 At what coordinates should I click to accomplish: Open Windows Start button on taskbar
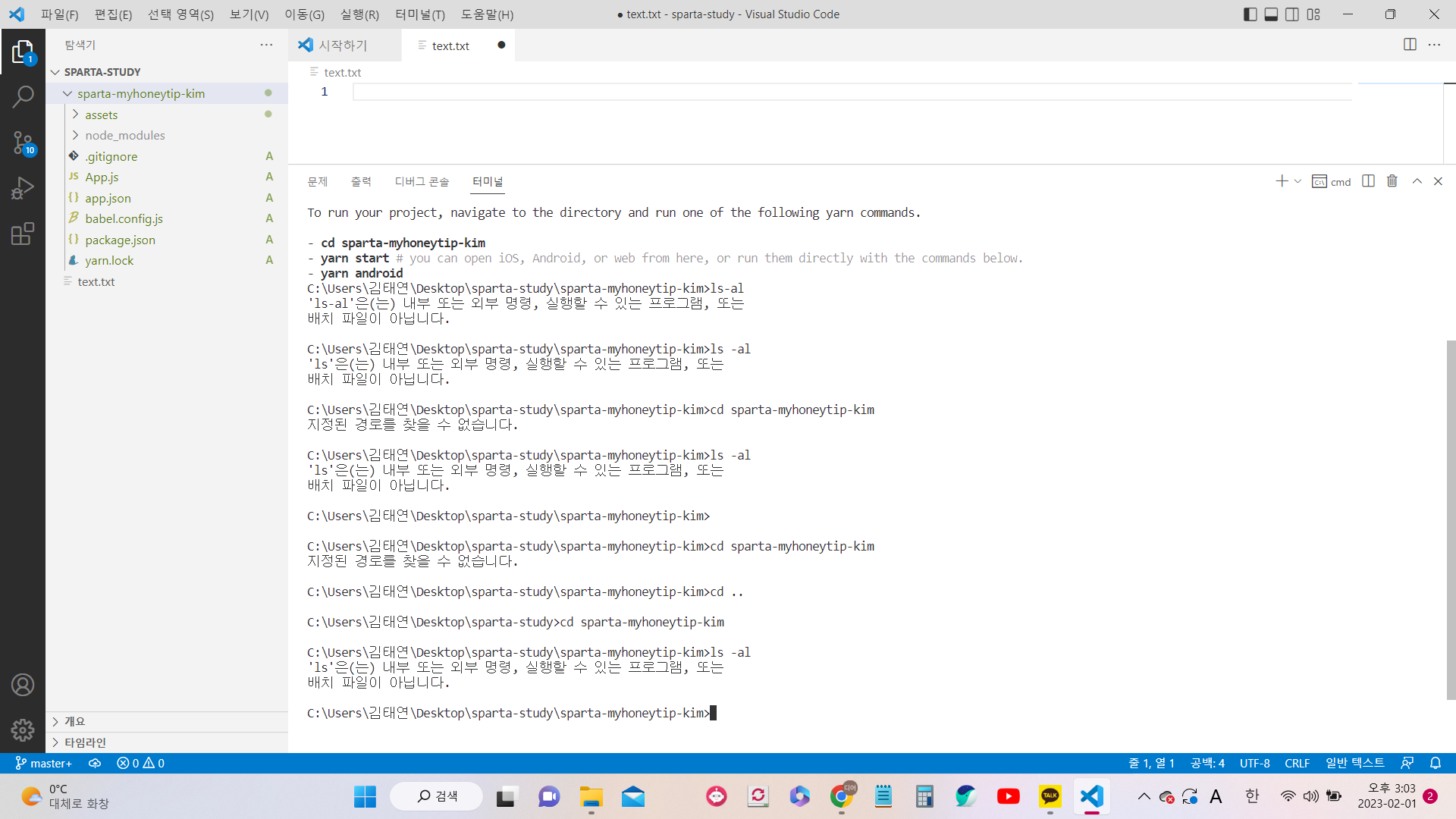coord(365,796)
